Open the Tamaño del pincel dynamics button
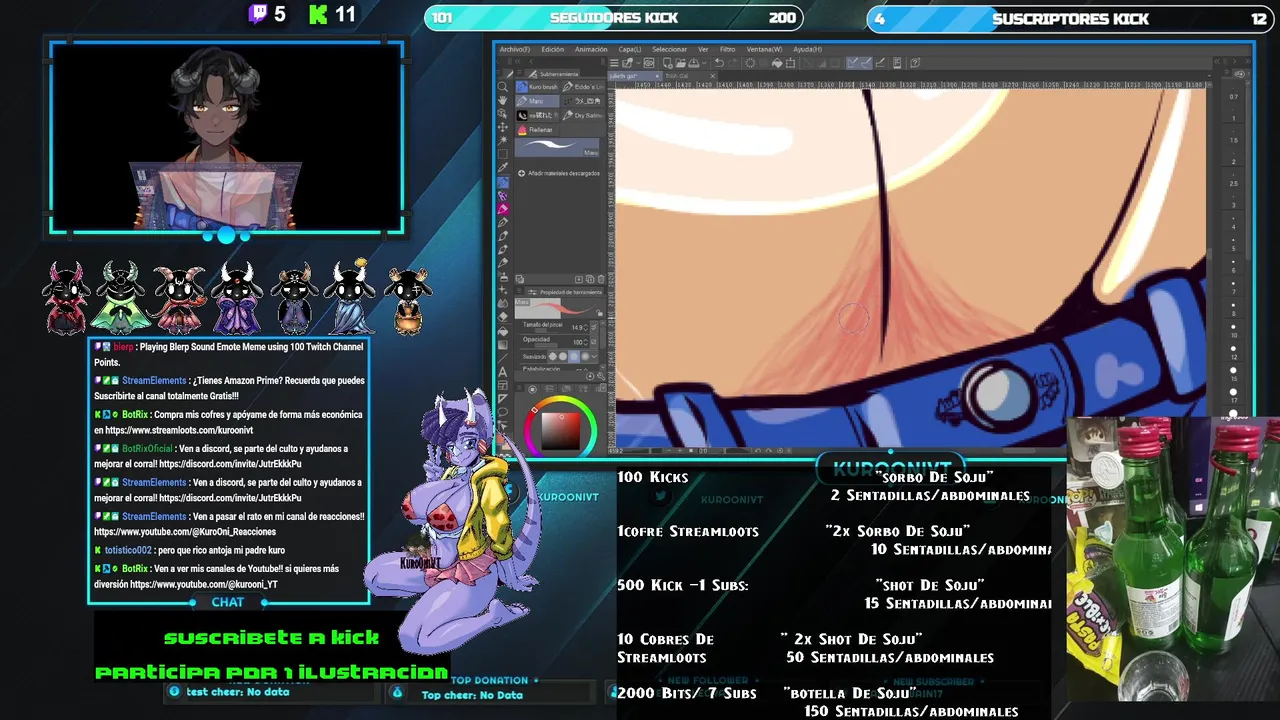 click(x=593, y=328)
